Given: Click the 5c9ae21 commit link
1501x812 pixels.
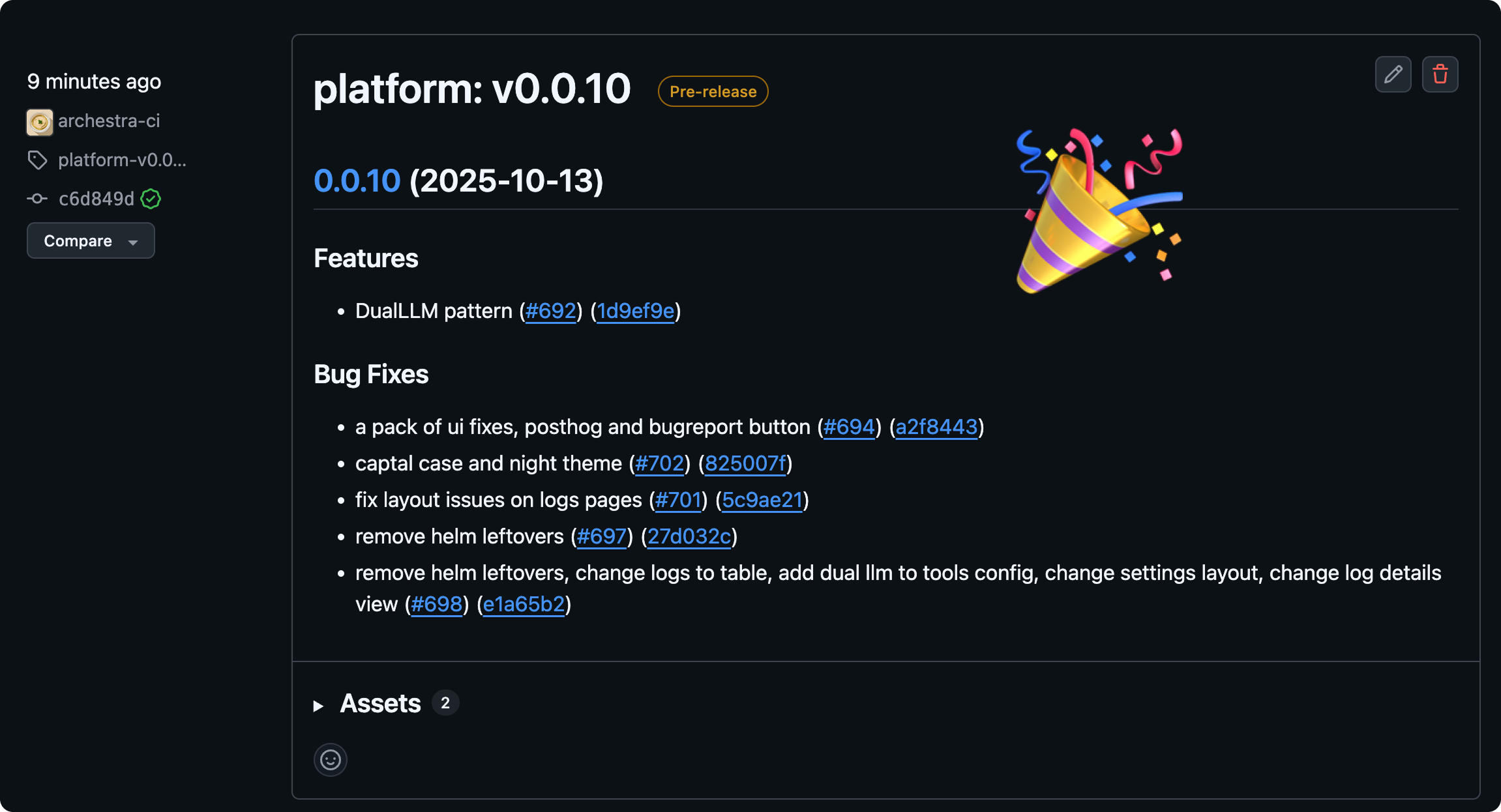Looking at the screenshot, I should pos(763,500).
